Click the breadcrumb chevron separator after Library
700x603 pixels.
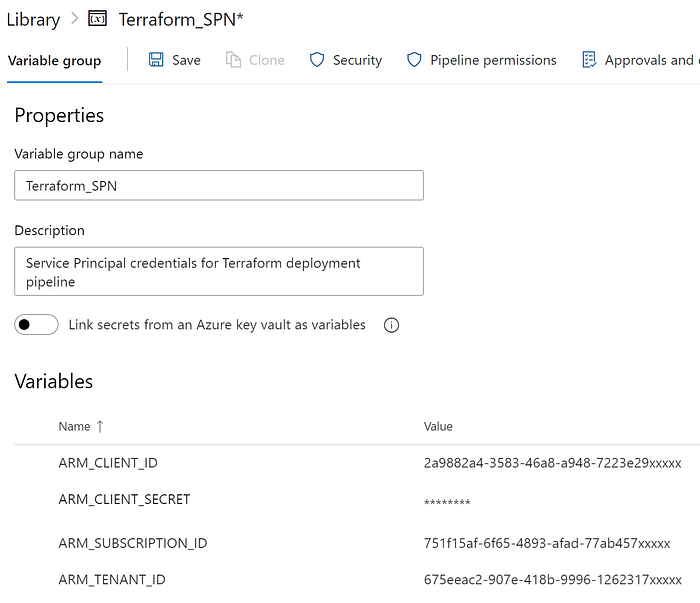point(75,19)
